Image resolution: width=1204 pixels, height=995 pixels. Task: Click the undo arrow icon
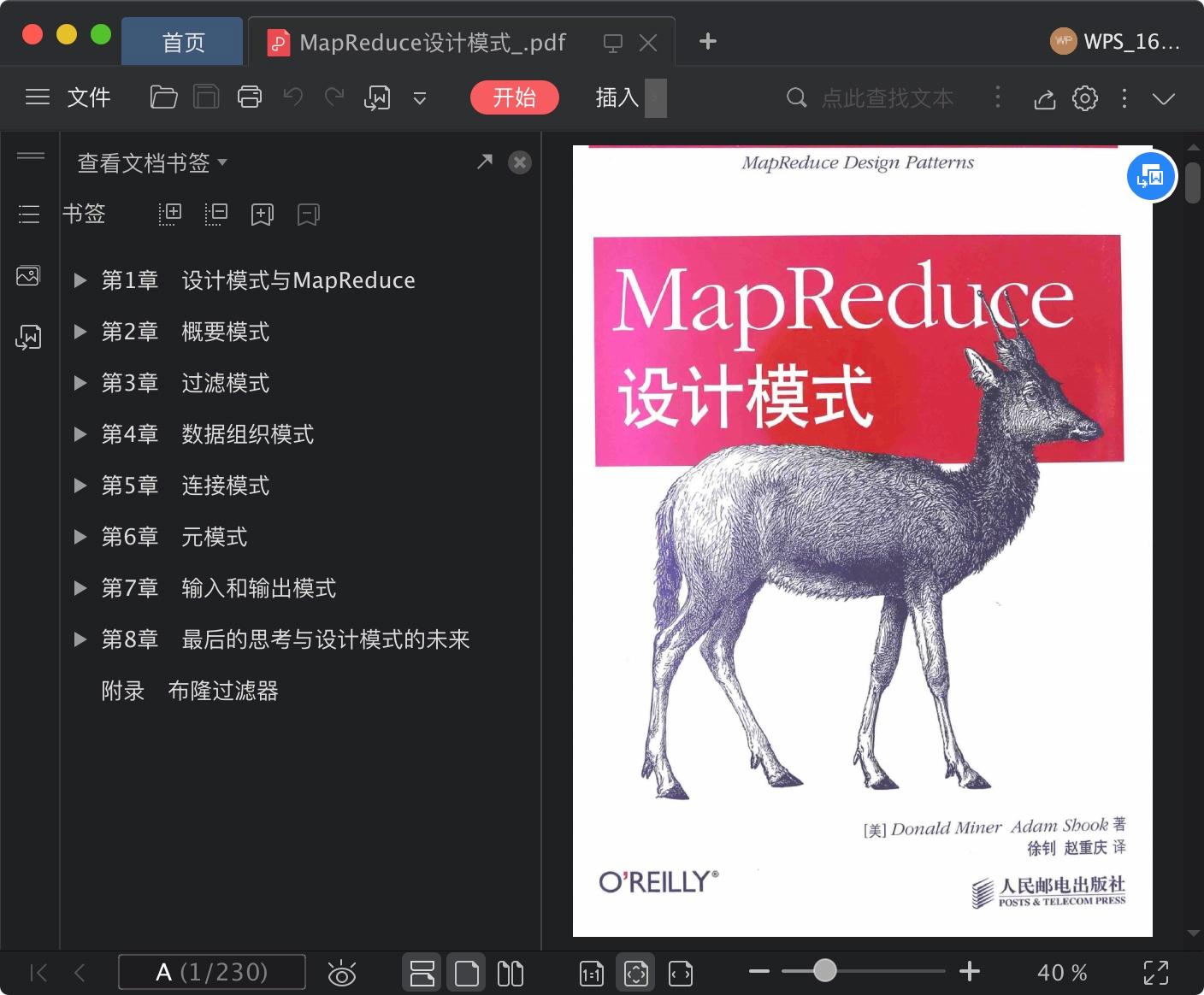tap(293, 97)
